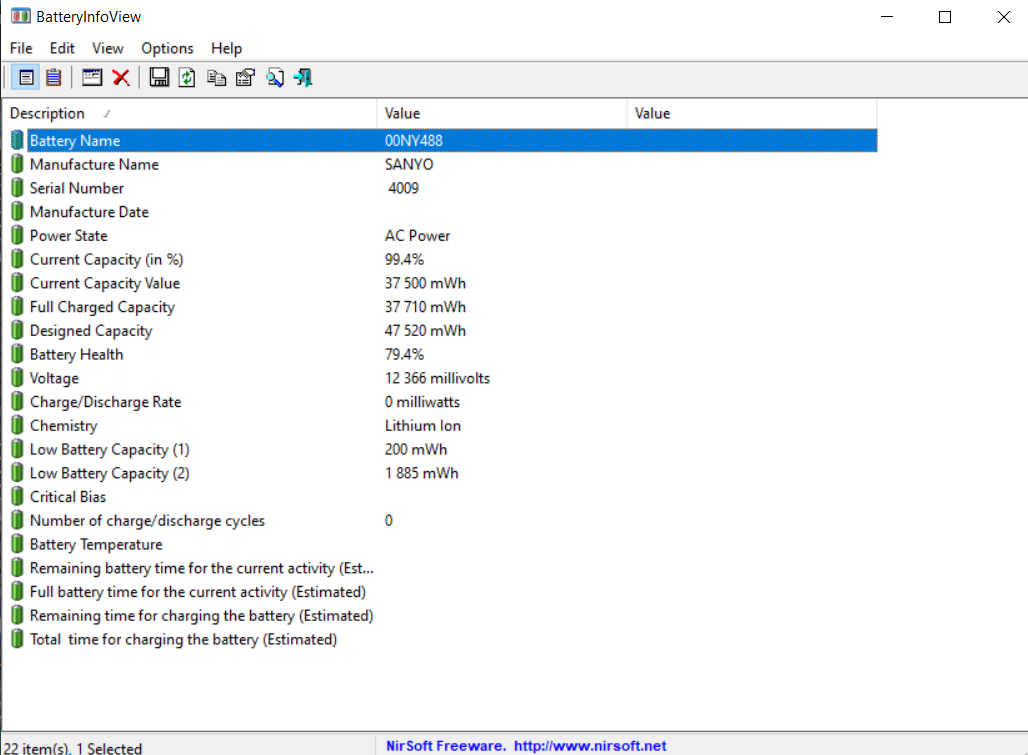
Task: Click battery icon beside Designed Capacity
Action: click(17, 330)
